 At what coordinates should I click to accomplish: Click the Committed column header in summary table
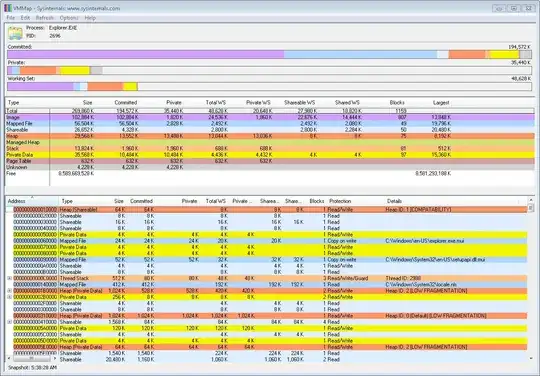[125, 103]
